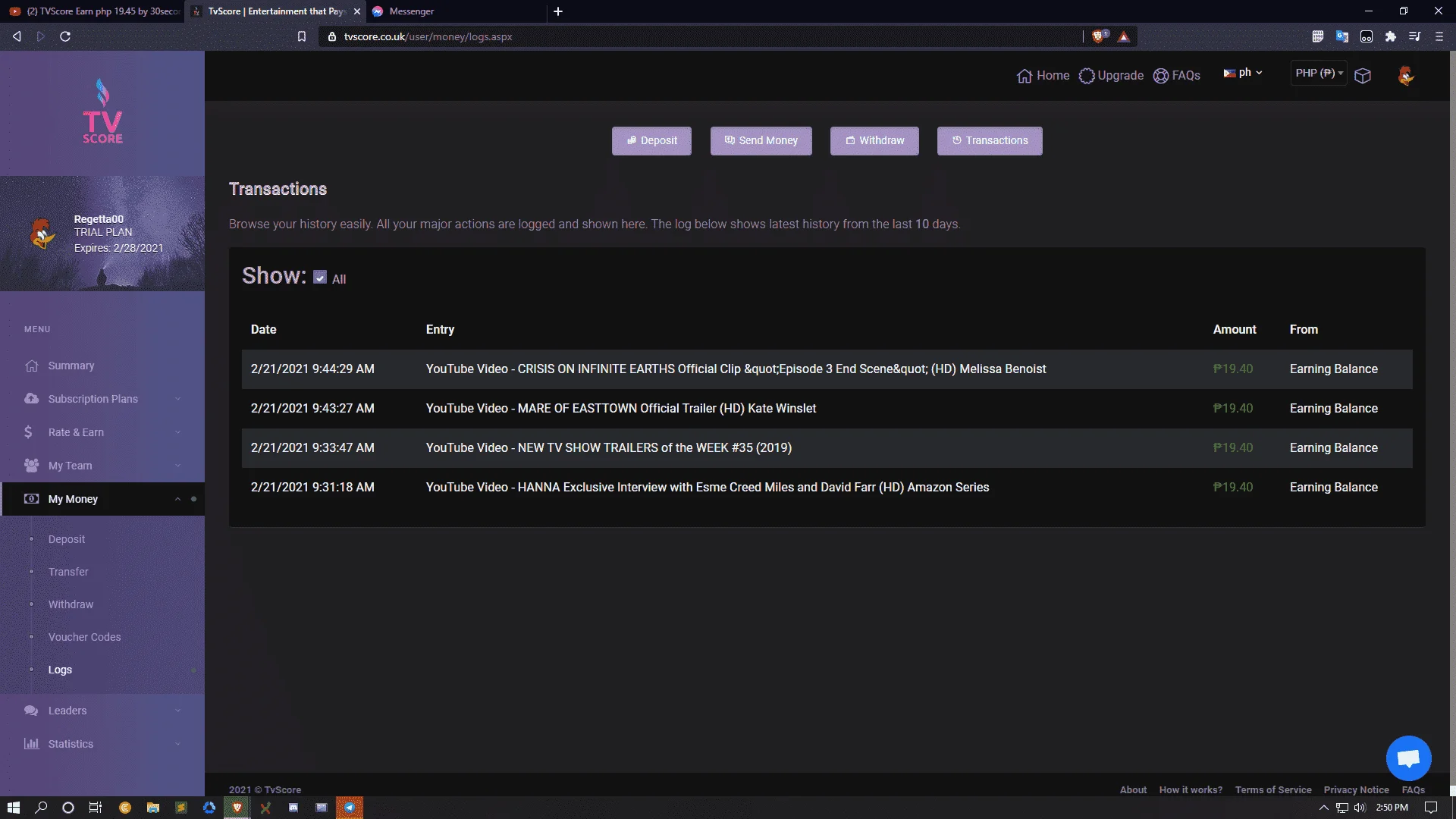
Task: Open the About footer link
Action: tap(1133, 789)
